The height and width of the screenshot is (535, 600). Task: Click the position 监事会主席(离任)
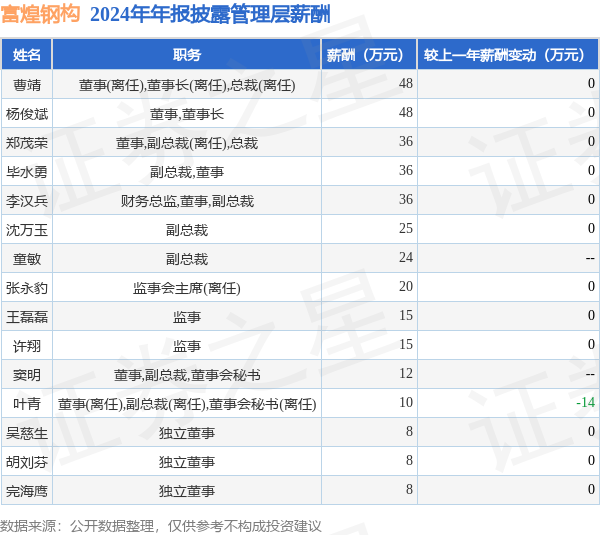click(x=187, y=288)
